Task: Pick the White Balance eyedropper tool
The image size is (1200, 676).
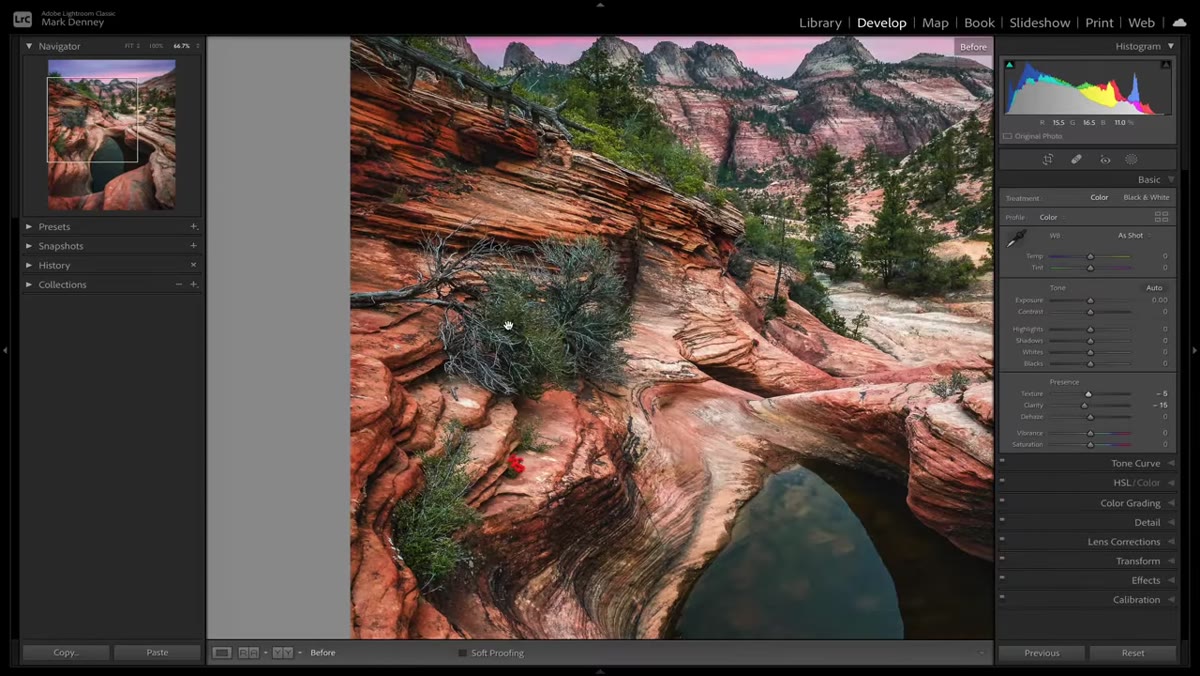Action: click(1017, 238)
